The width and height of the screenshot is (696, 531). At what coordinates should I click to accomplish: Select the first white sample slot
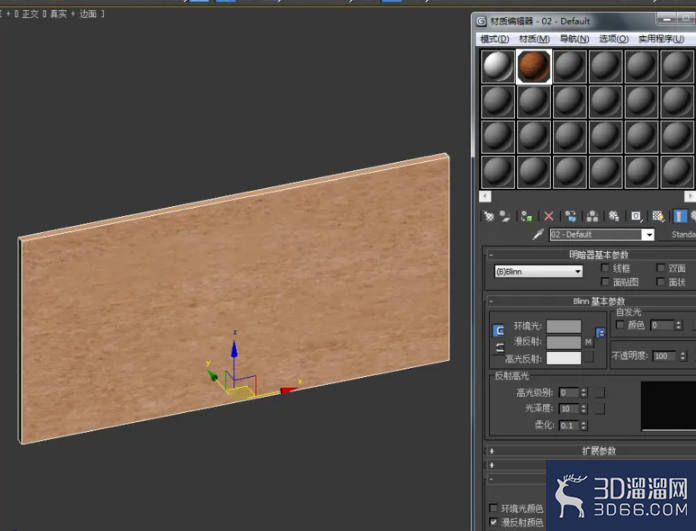point(498,66)
